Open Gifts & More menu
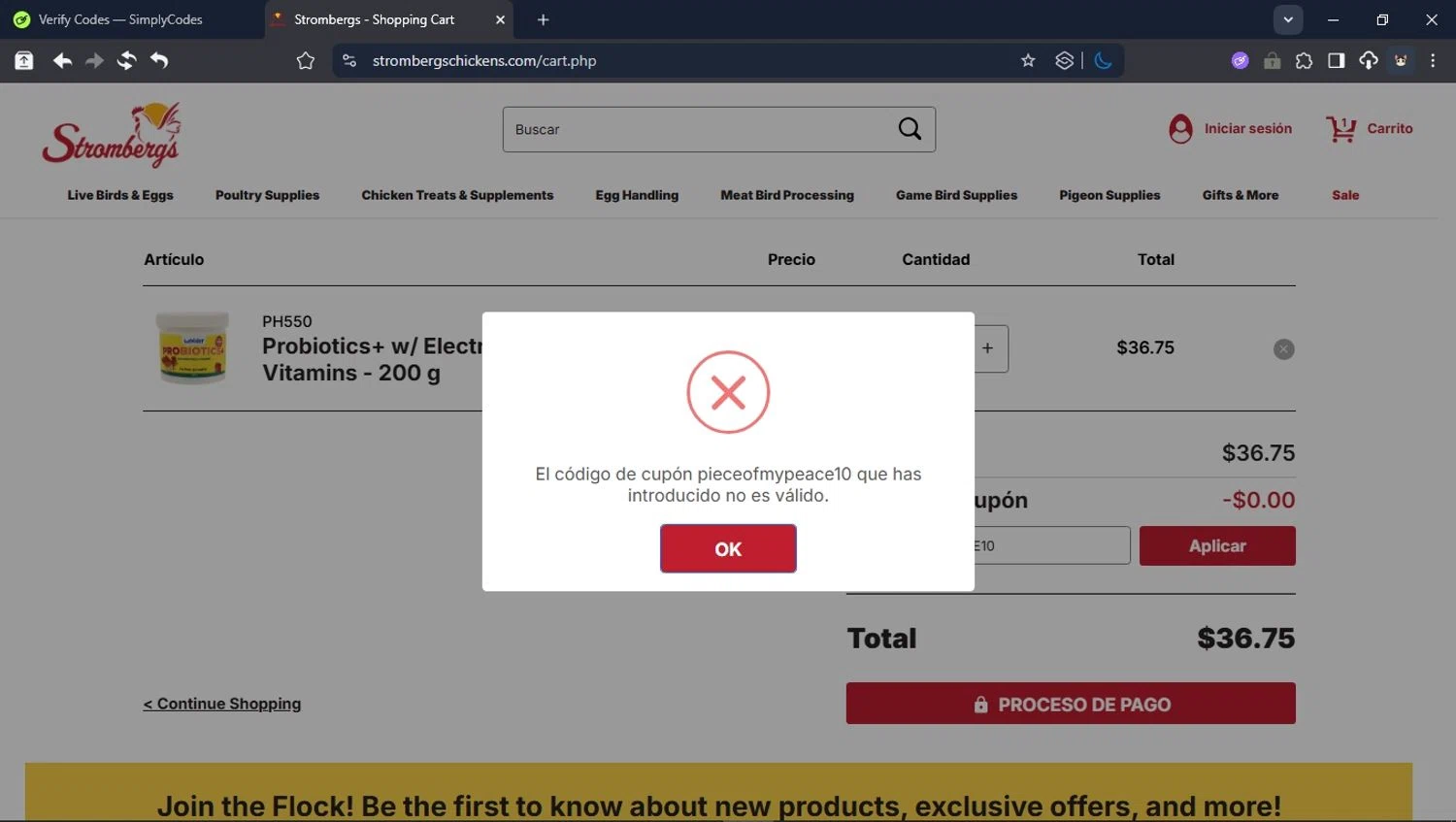Image resolution: width=1456 pixels, height=822 pixels. pyautogui.click(x=1241, y=195)
